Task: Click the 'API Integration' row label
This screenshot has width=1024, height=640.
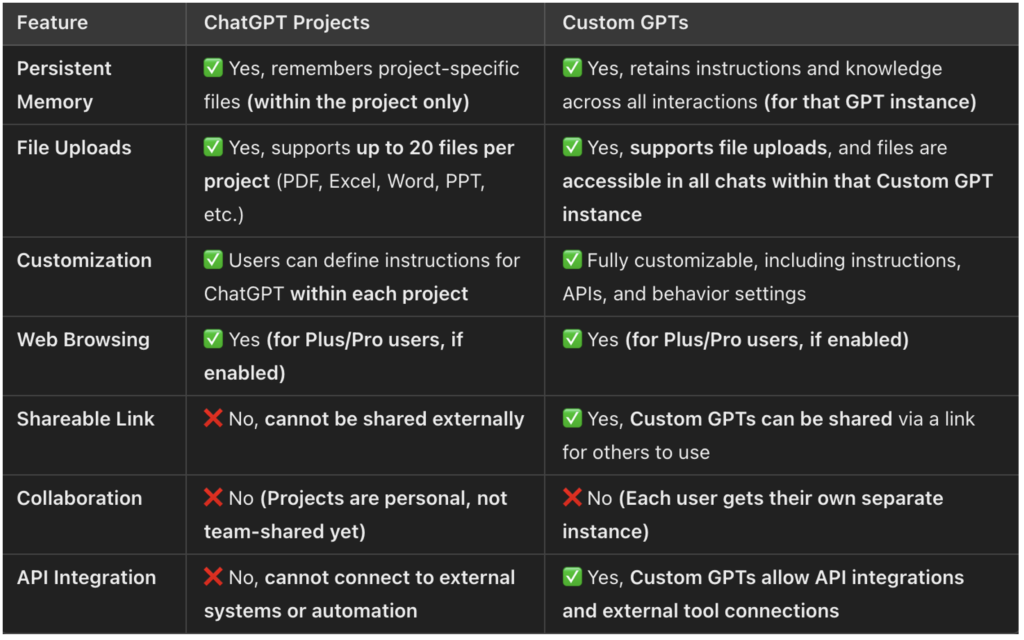Action: [x=86, y=577]
